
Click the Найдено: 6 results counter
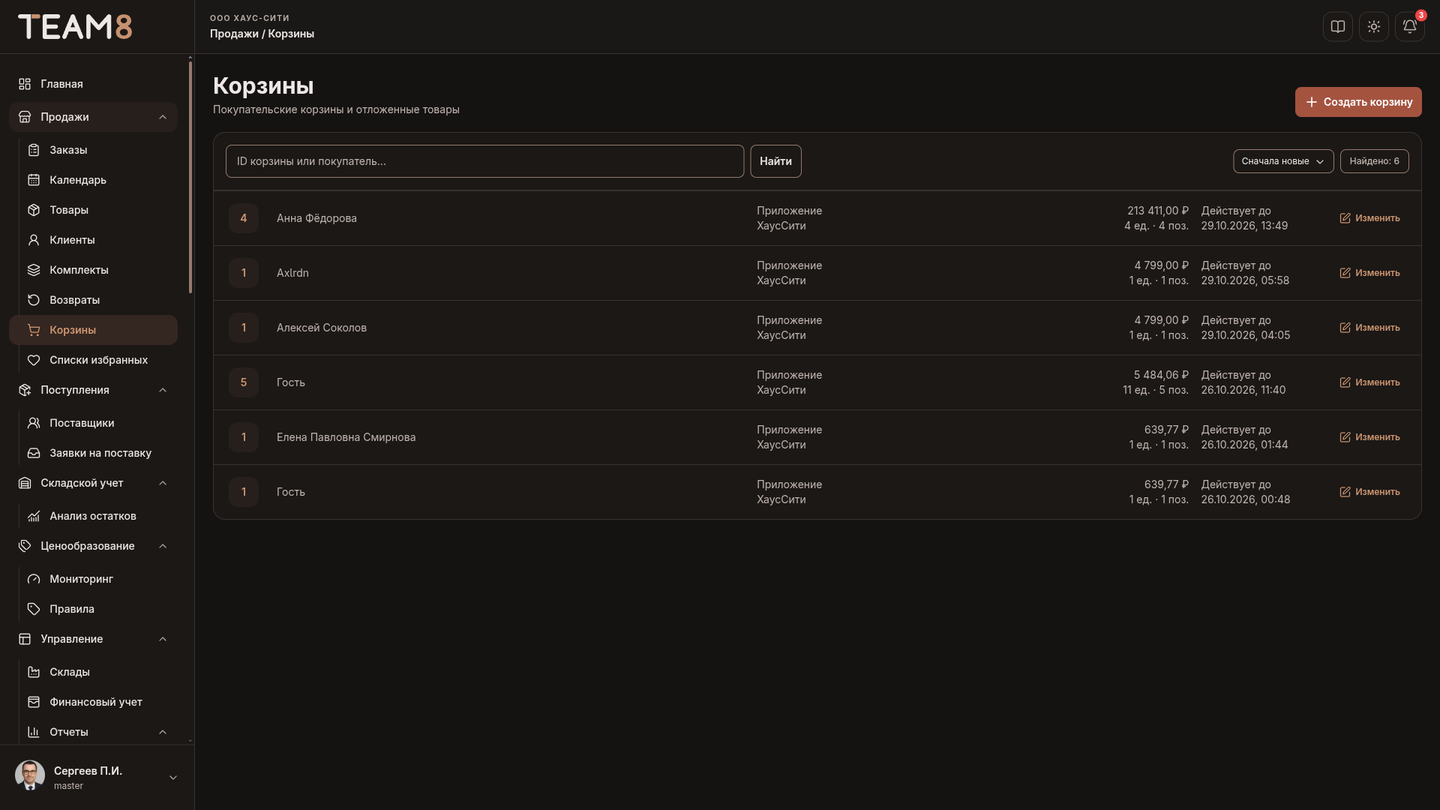pyautogui.click(x=1375, y=161)
